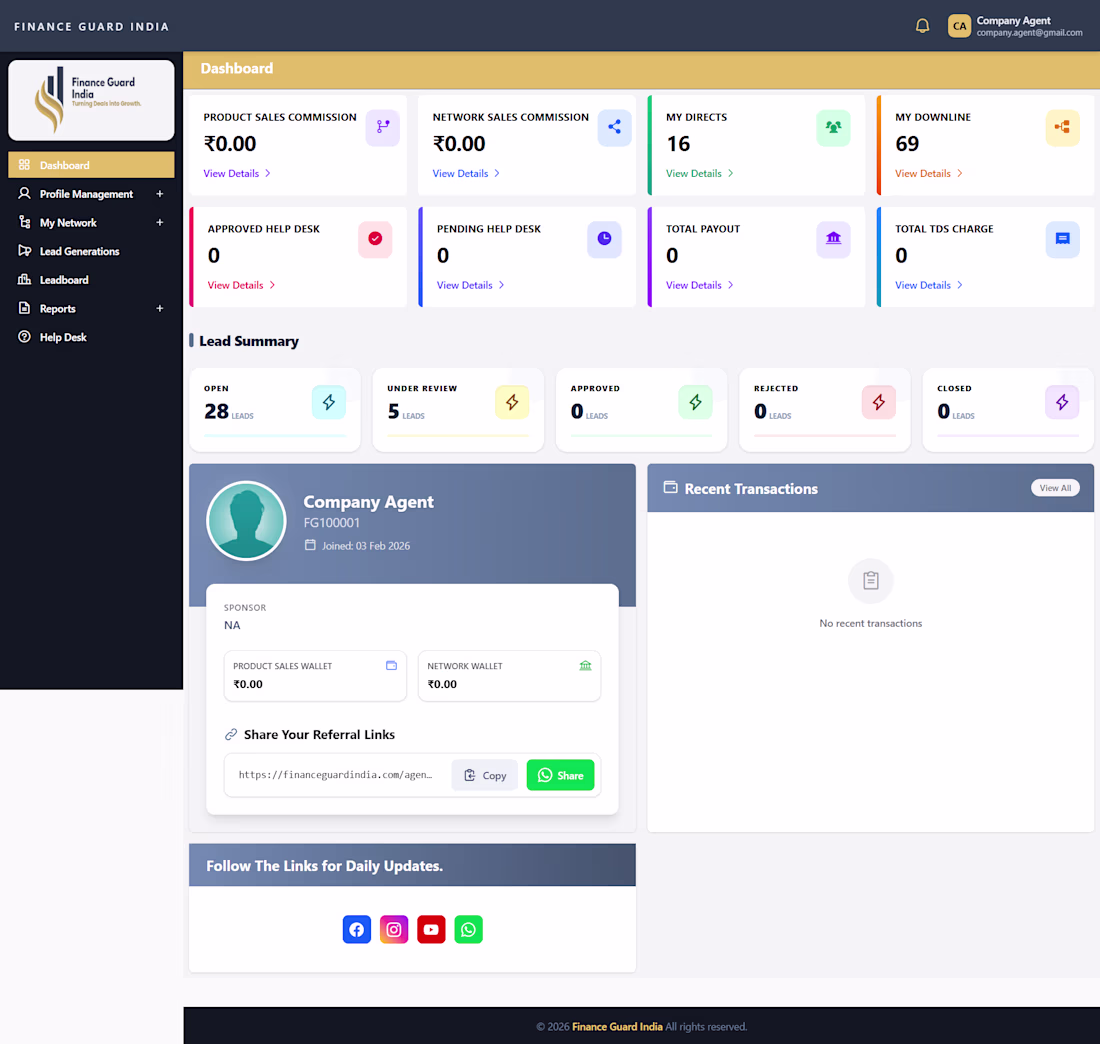The width and height of the screenshot is (1100, 1044).
Task: View Details for Pending Help Desk
Action: (471, 285)
